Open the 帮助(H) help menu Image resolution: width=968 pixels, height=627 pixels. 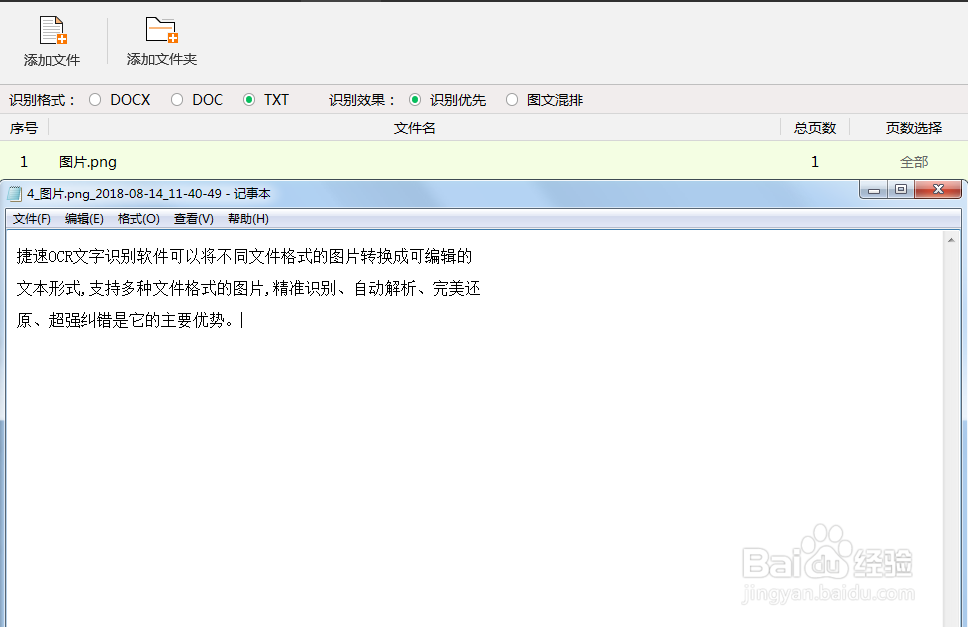click(x=247, y=218)
